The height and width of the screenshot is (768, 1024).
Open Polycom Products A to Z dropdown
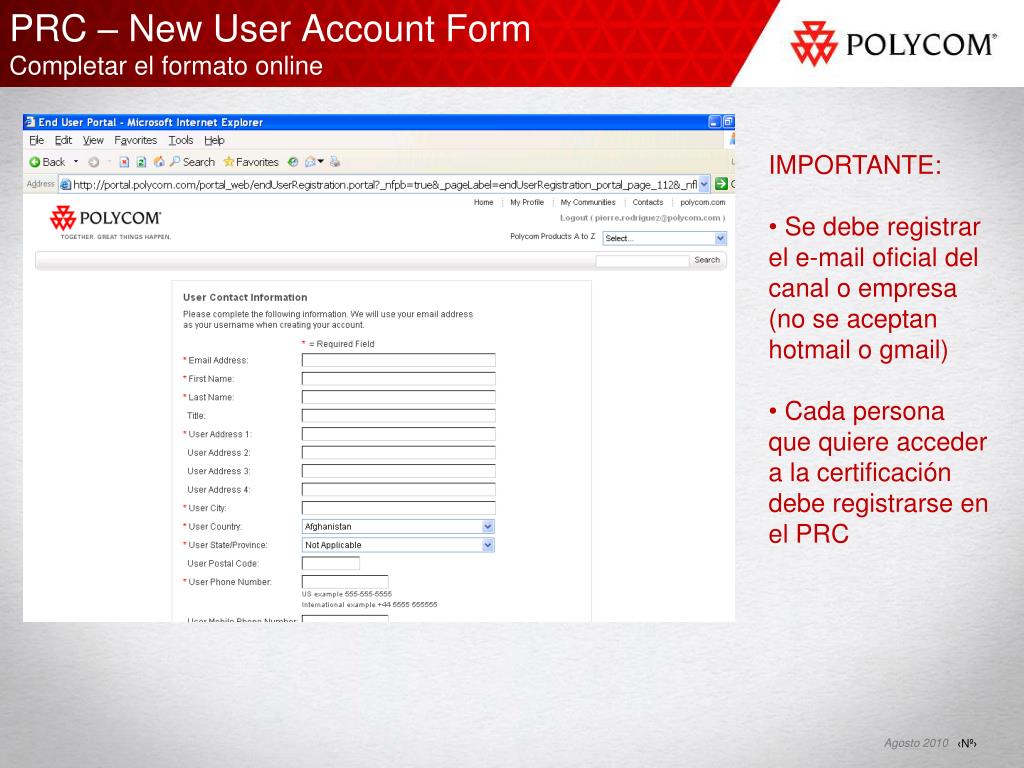pyautogui.click(x=664, y=238)
